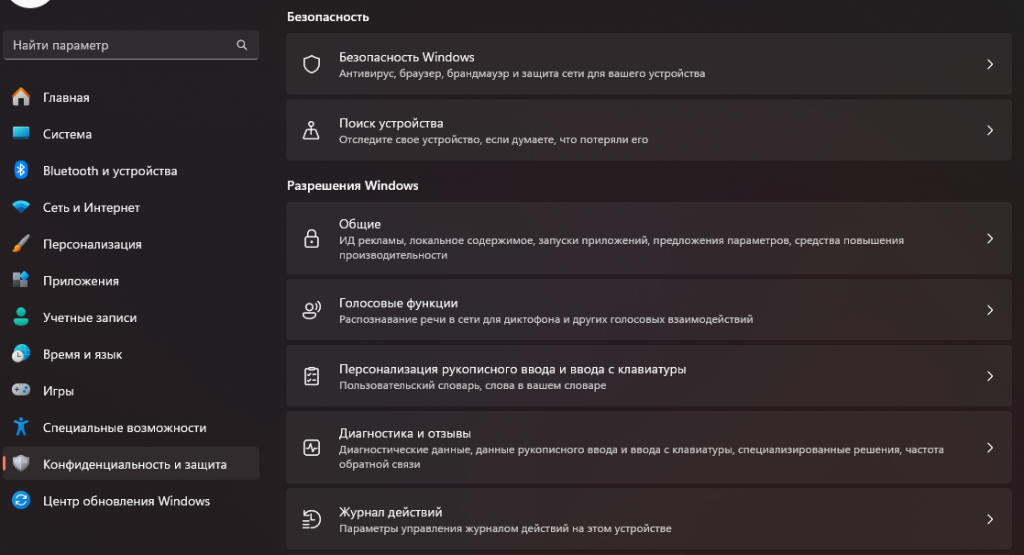Focus the Найти параметр search field
Screen dimensions: 1024x555
pos(131,45)
